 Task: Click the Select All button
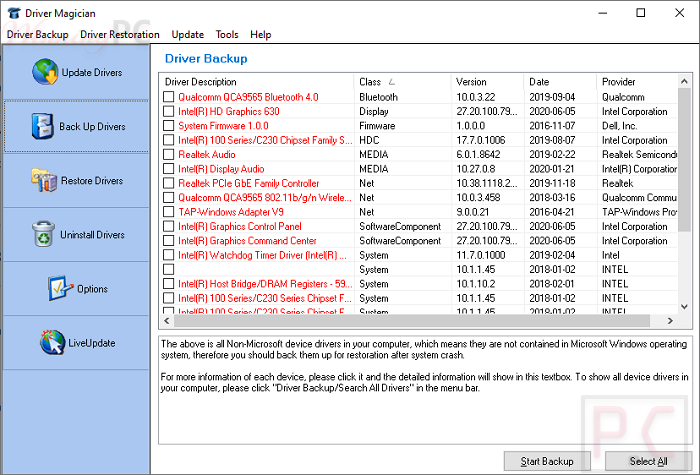pos(648,461)
